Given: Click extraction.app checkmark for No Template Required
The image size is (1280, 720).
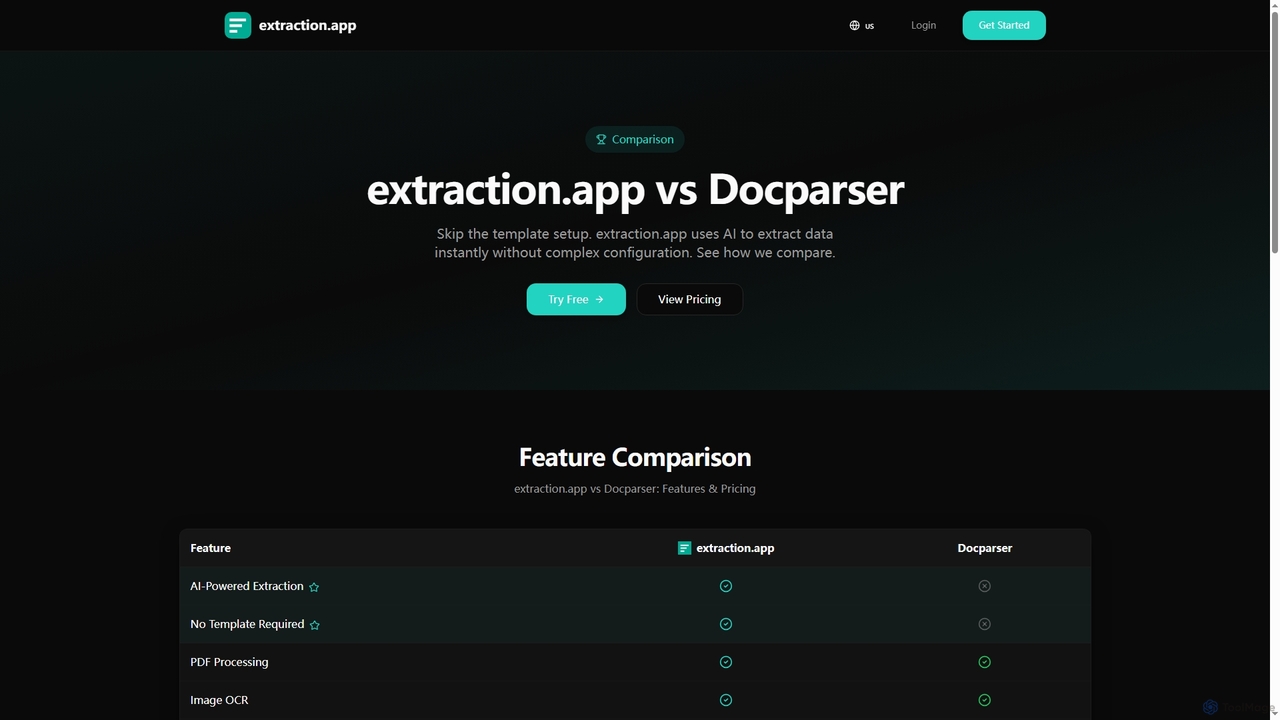Looking at the screenshot, I should 726,624.
